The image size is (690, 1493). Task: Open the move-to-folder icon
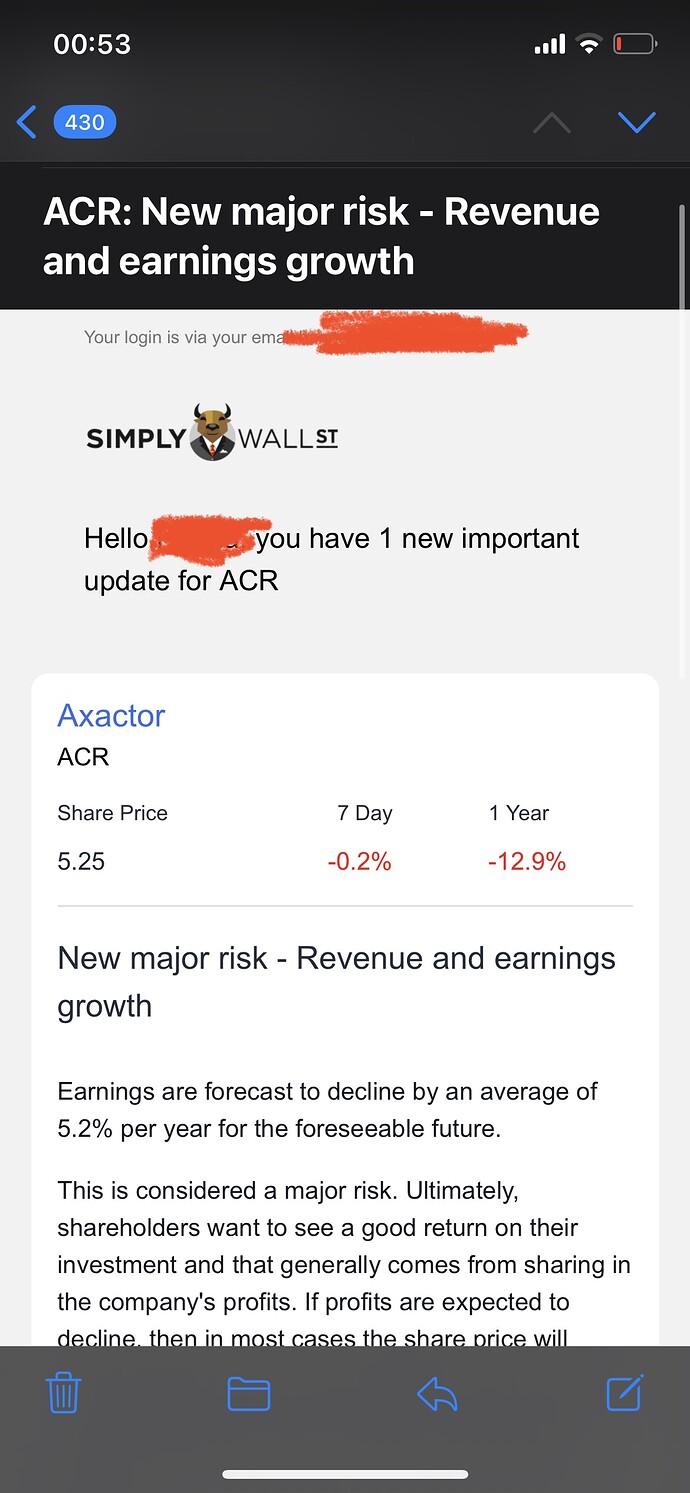[249, 1393]
